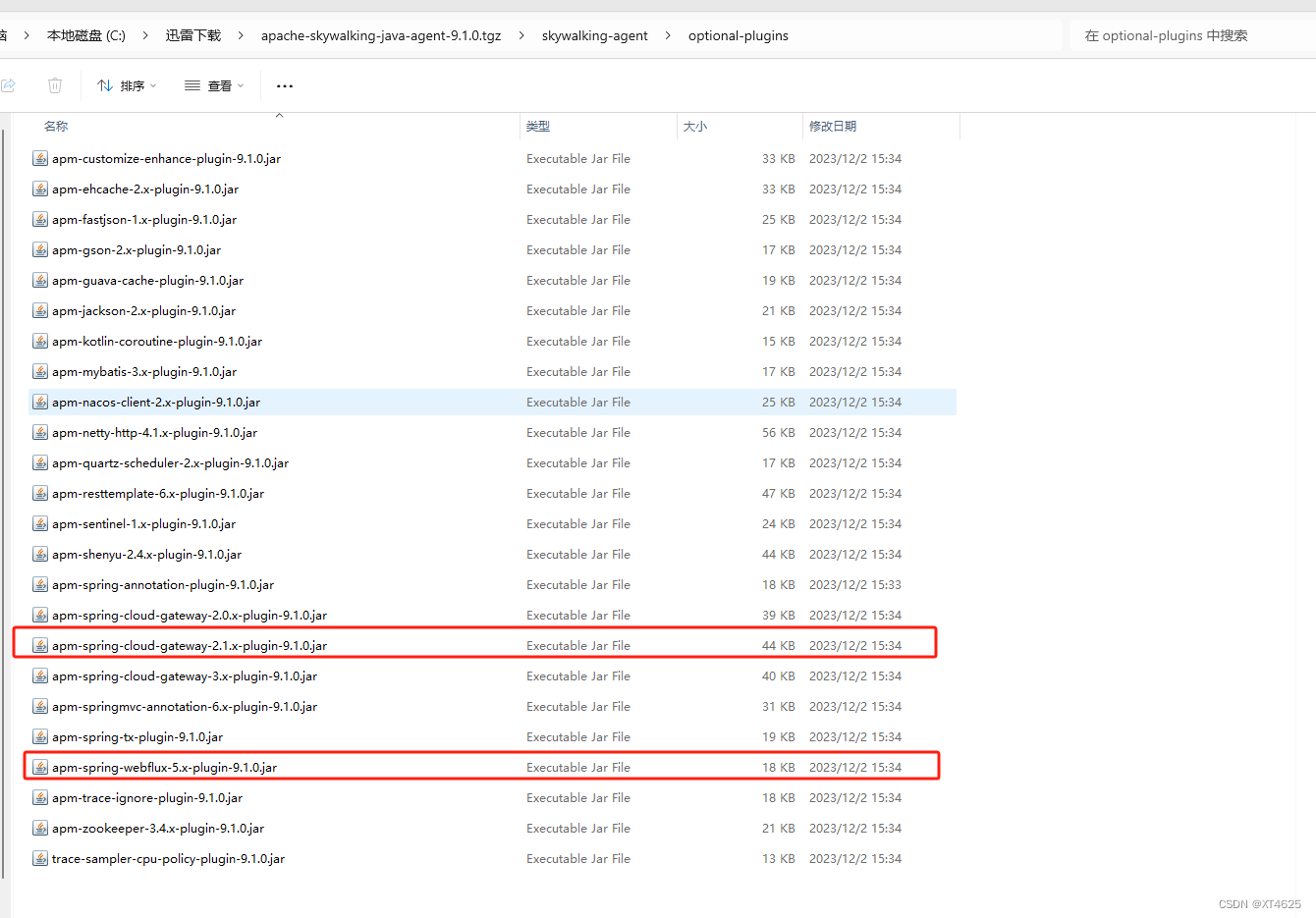Click jar icon of apm-trace-ignore-plugin-9.1.0.jar

[40, 797]
